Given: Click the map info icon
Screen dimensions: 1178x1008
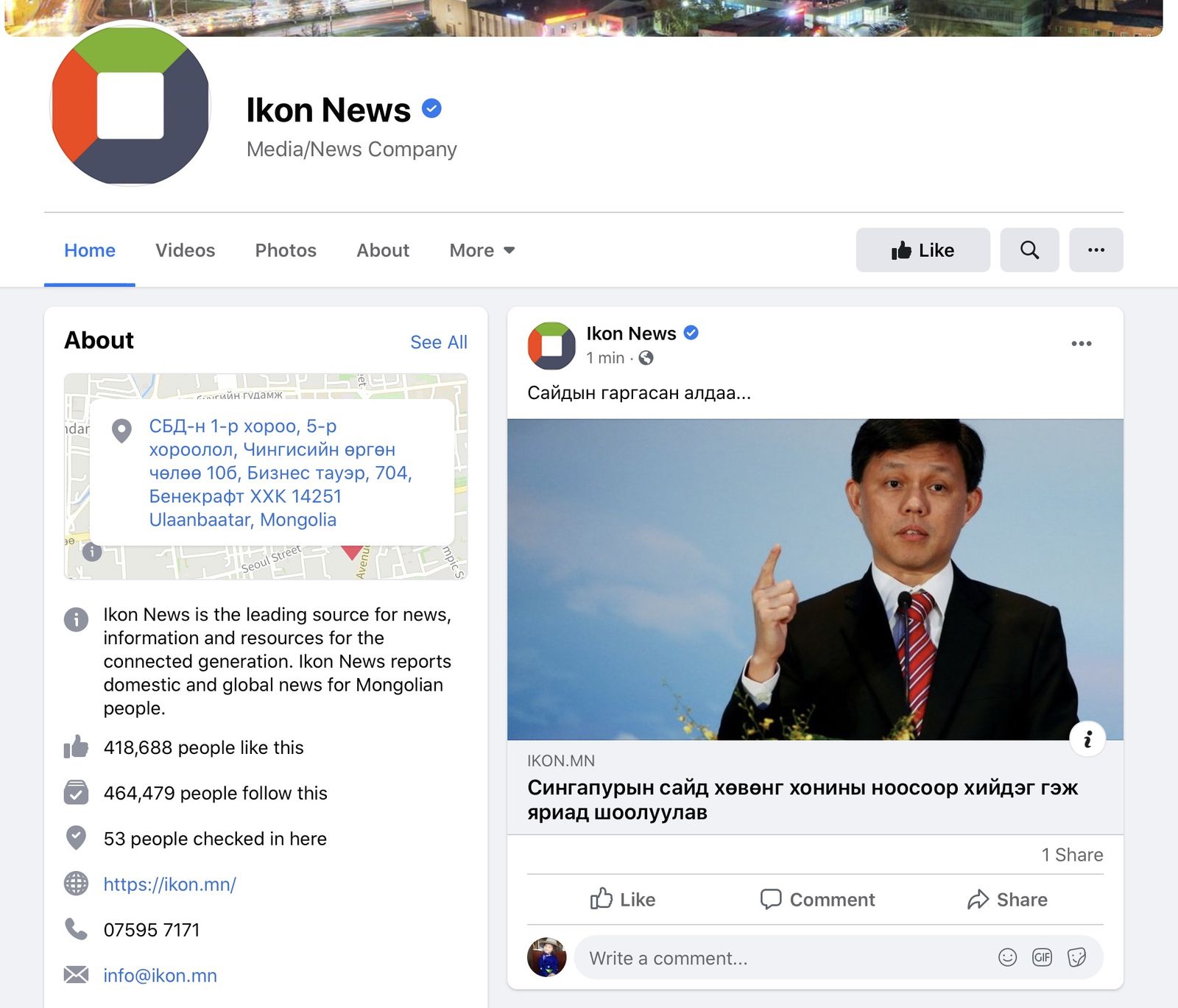Looking at the screenshot, I should click(92, 551).
